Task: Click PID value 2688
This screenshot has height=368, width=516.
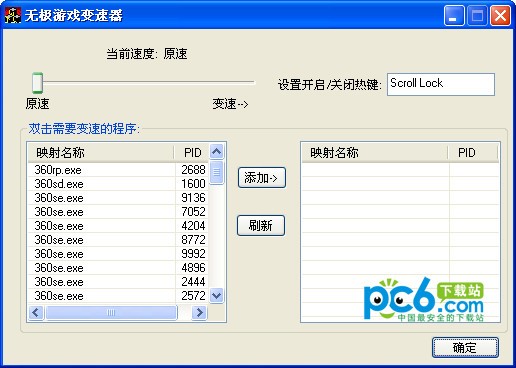Action: coord(193,170)
